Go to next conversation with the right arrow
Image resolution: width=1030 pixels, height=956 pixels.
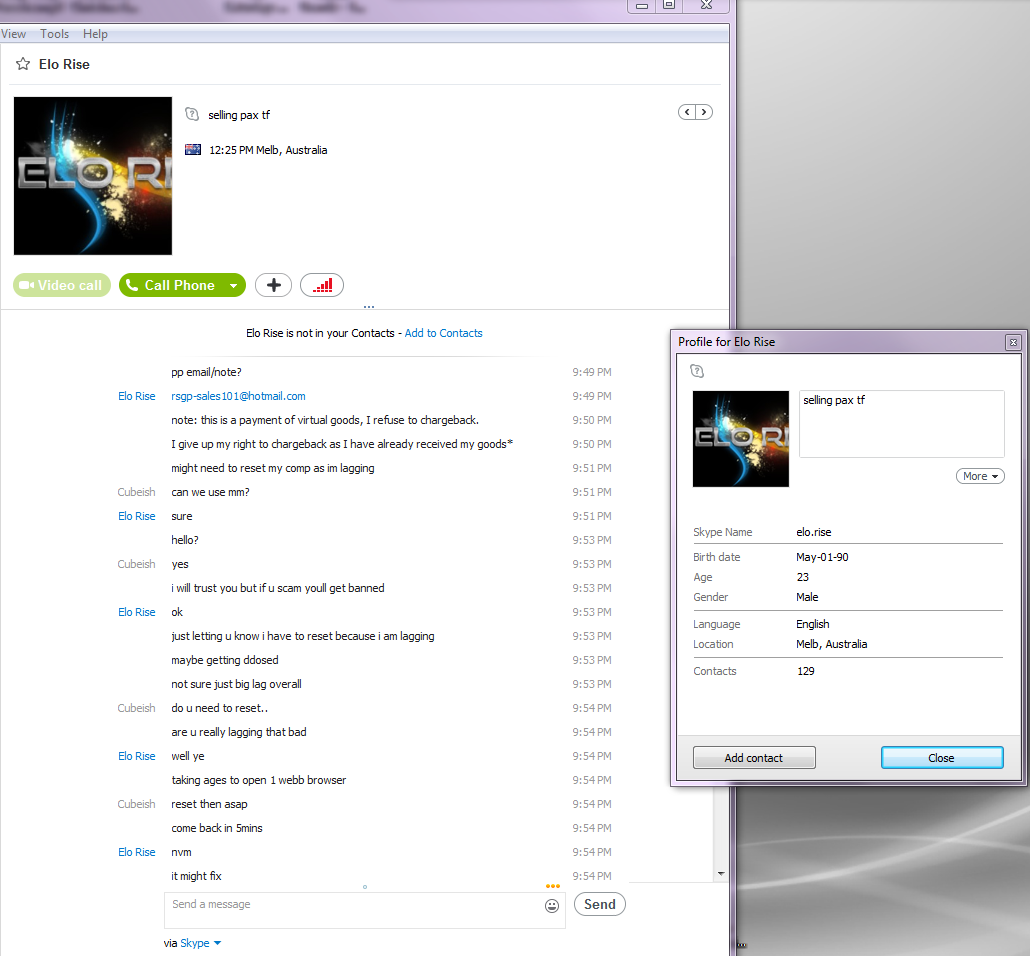click(x=704, y=112)
